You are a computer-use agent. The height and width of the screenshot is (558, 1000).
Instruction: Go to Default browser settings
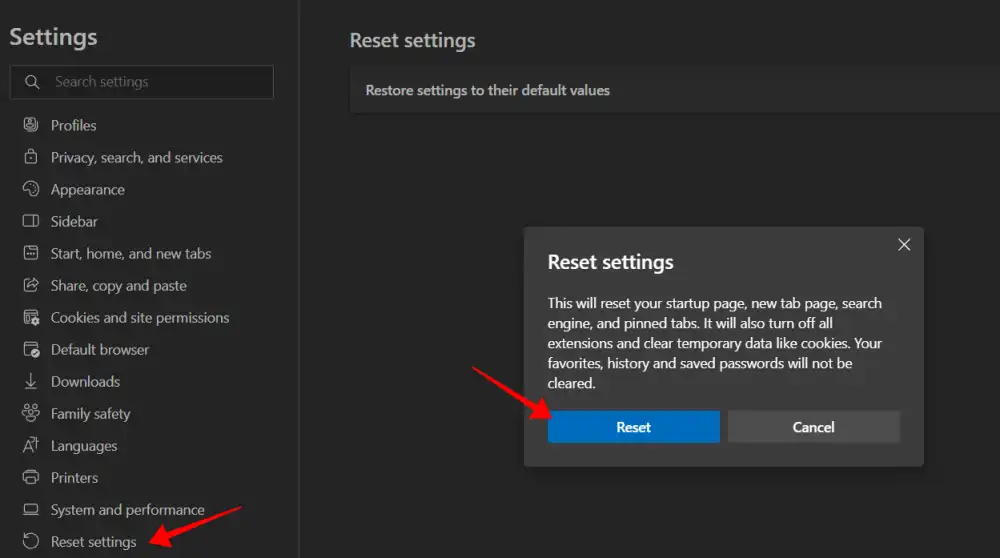(99, 349)
